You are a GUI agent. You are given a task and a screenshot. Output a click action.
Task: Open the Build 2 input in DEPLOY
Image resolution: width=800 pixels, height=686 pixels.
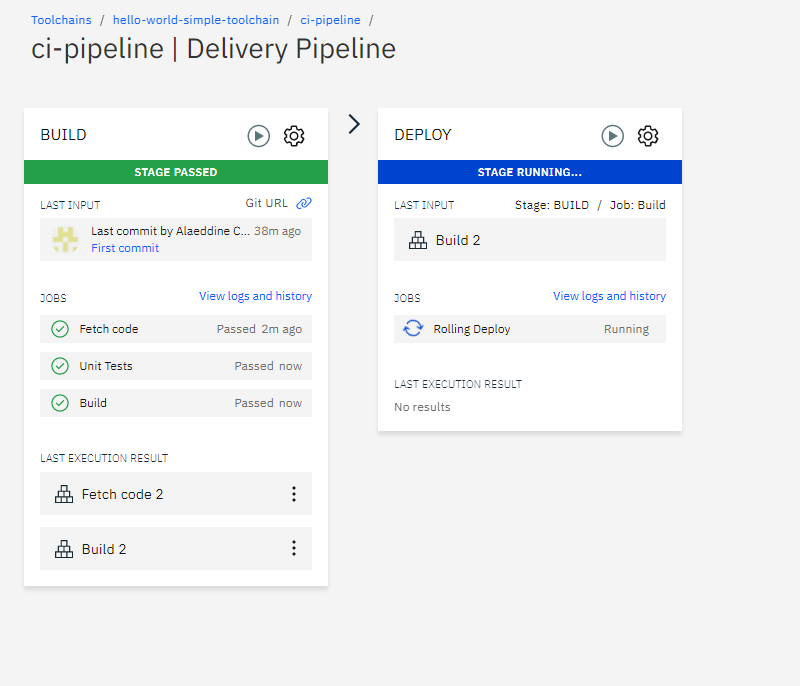pyautogui.click(x=530, y=240)
